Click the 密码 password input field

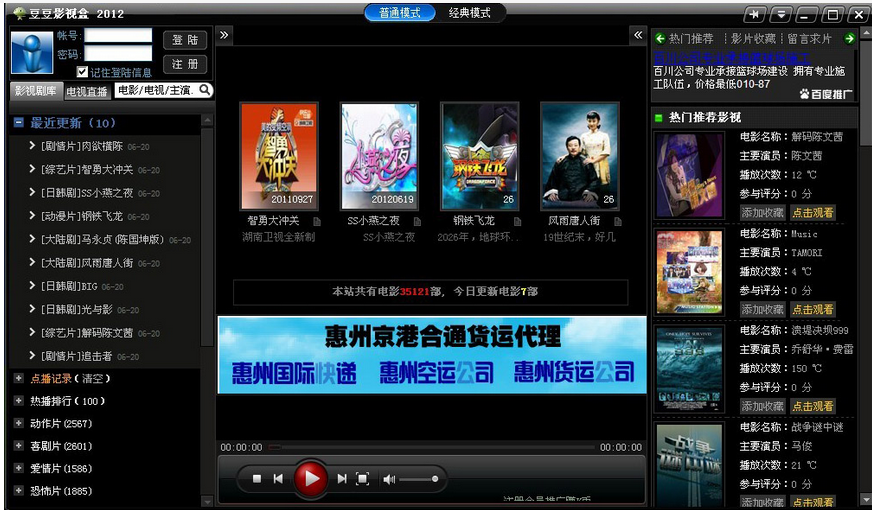118,53
